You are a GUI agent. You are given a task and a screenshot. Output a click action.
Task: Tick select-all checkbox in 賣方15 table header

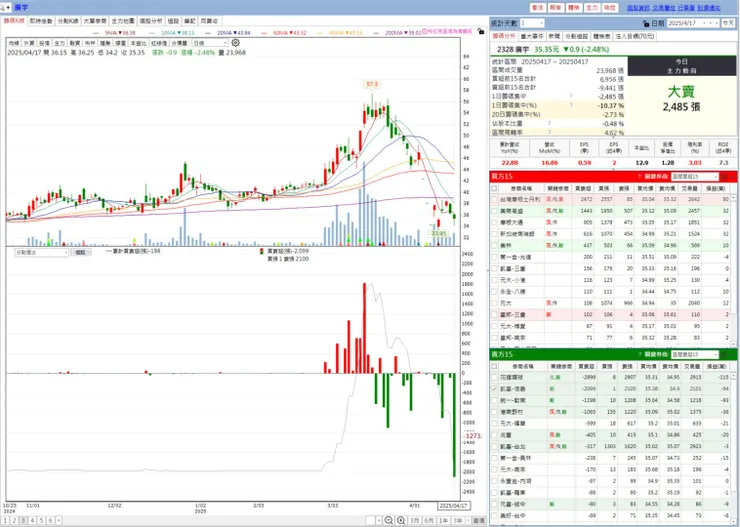[x=494, y=366]
